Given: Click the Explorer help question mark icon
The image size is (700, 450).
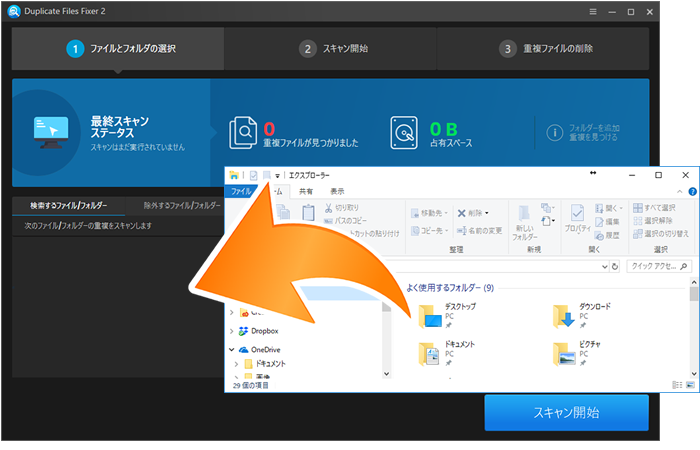Looking at the screenshot, I should [692, 192].
